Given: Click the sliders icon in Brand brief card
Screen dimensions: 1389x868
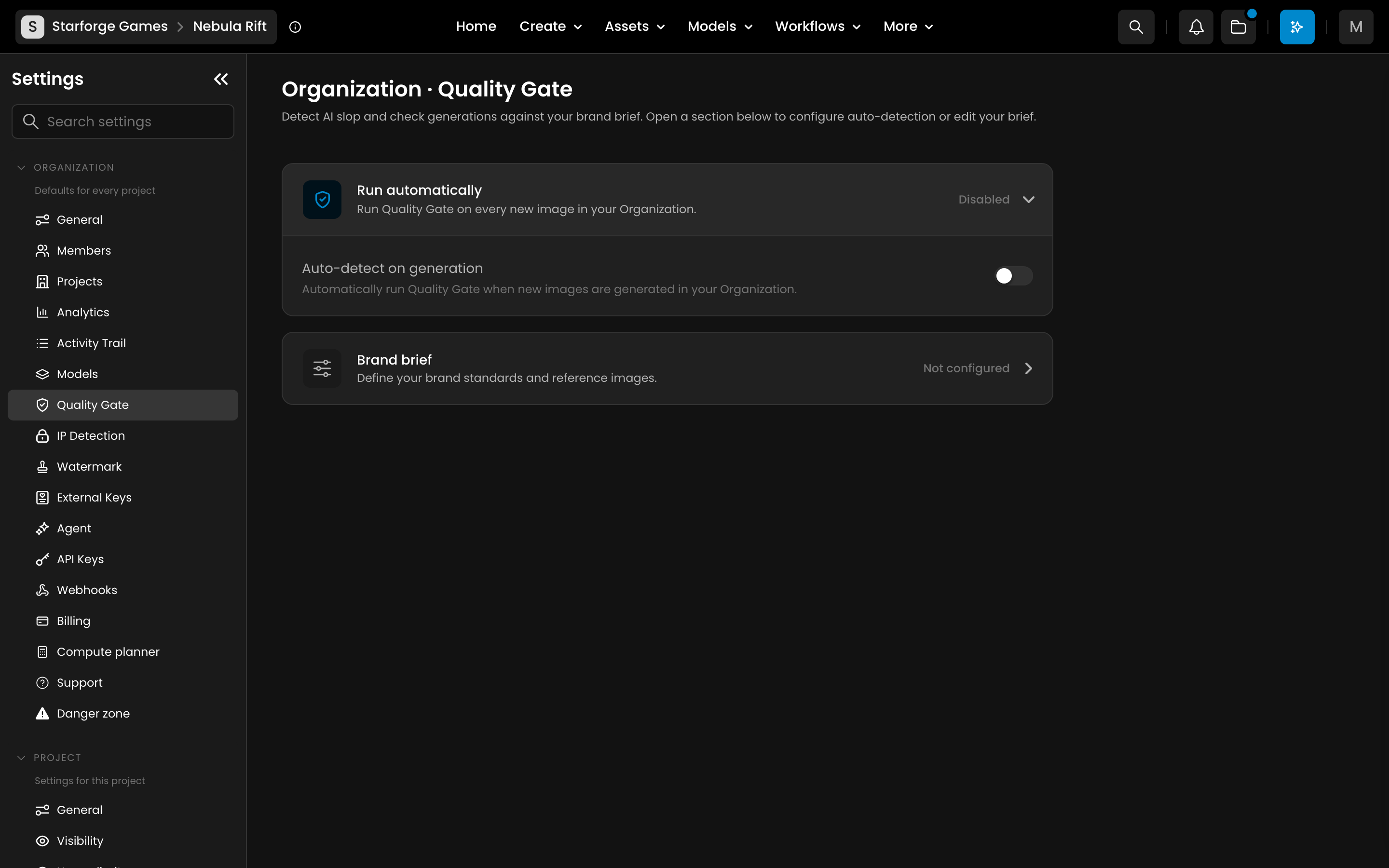Looking at the screenshot, I should point(322,368).
